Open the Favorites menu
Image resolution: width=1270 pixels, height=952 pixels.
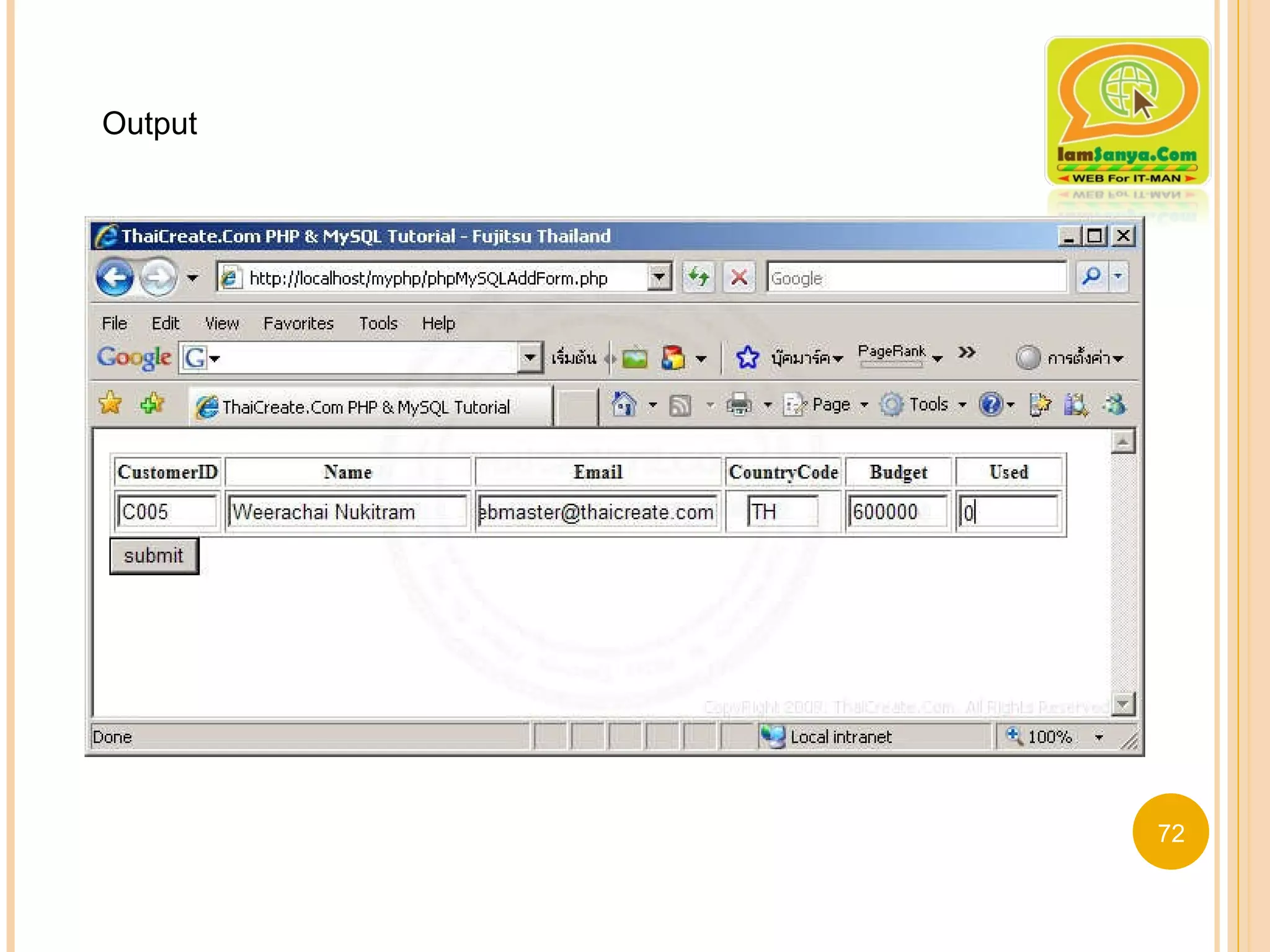click(x=298, y=324)
